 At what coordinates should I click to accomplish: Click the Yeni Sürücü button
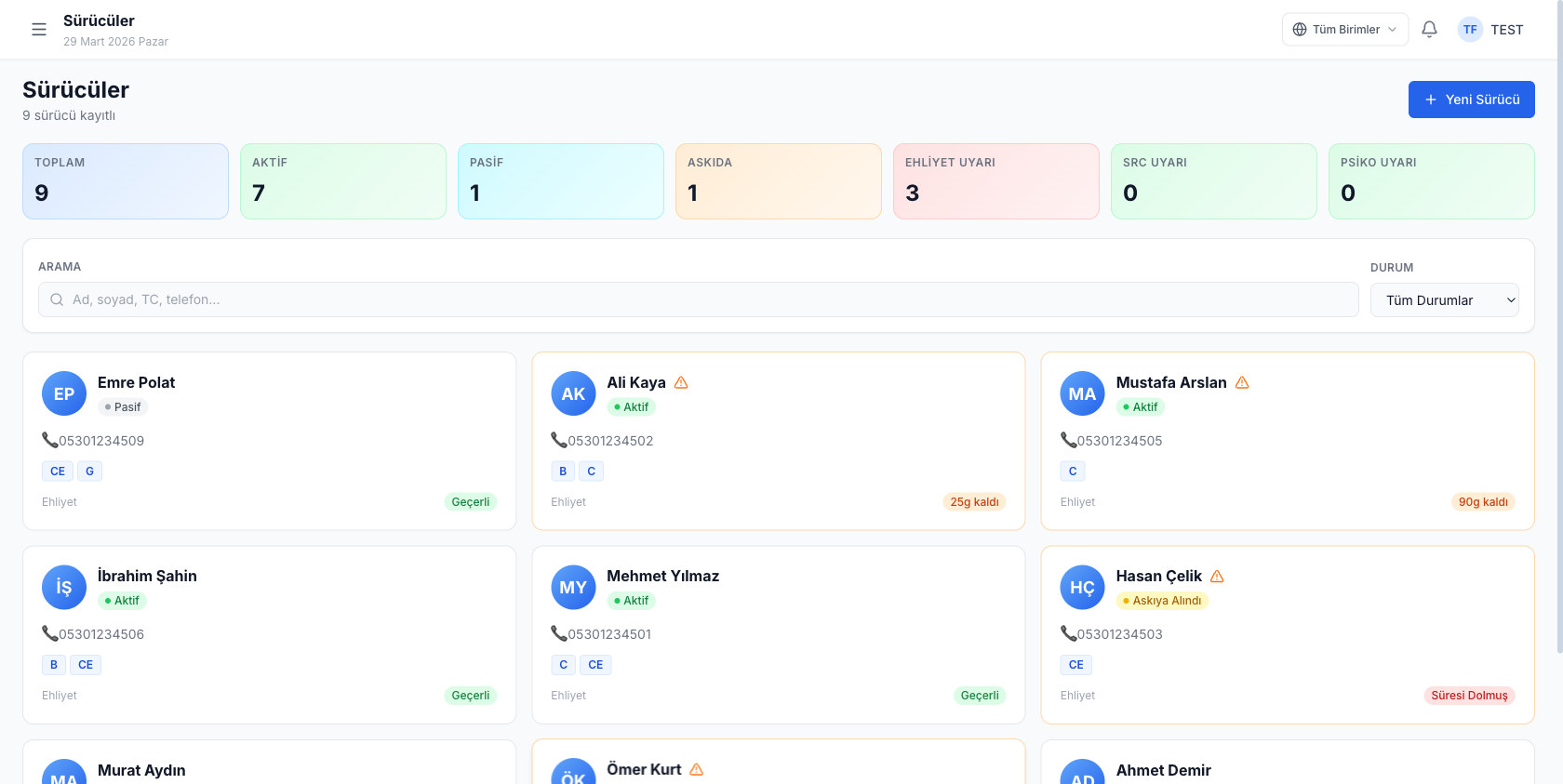[x=1471, y=100]
